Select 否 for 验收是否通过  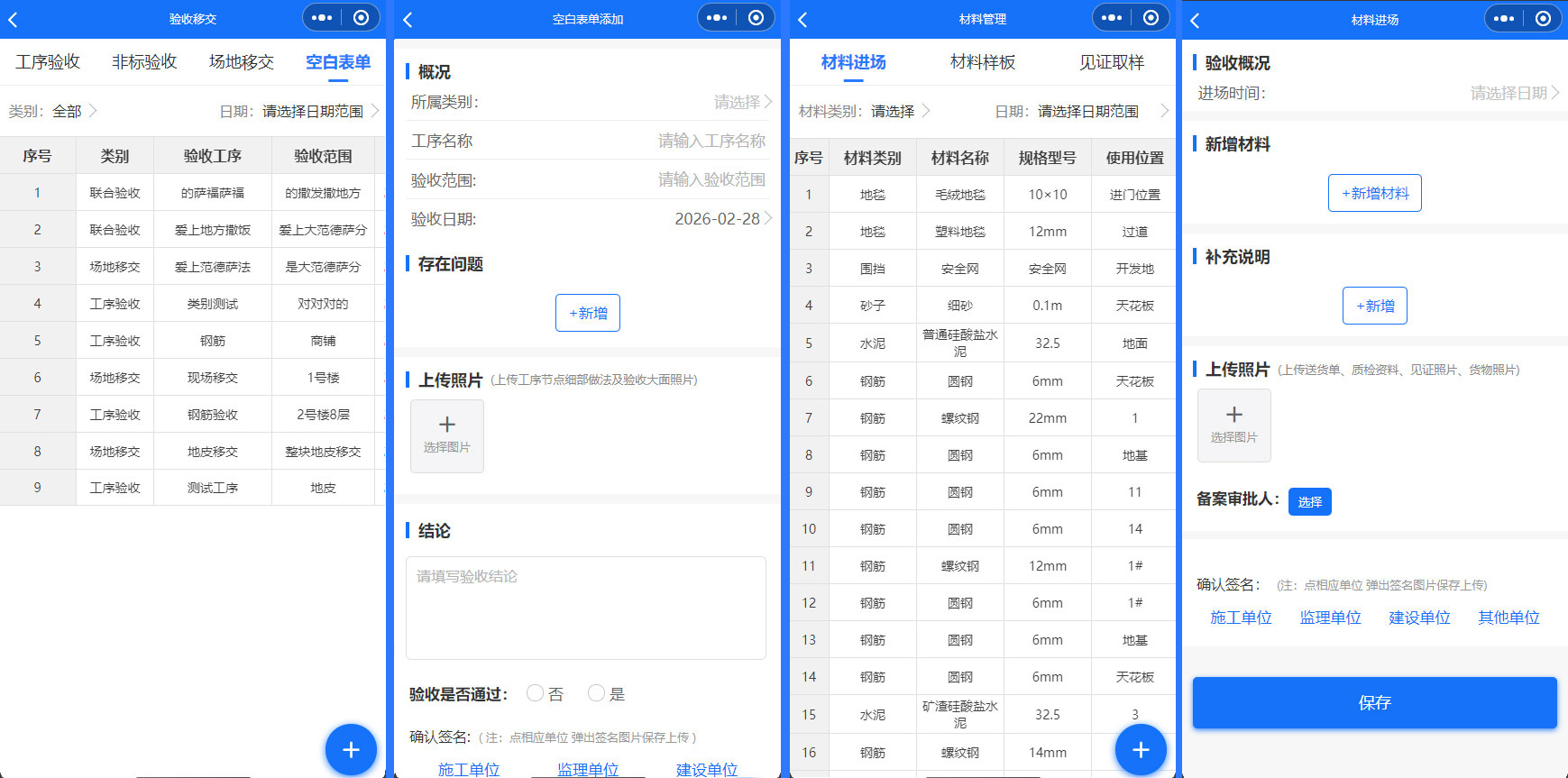tap(536, 693)
